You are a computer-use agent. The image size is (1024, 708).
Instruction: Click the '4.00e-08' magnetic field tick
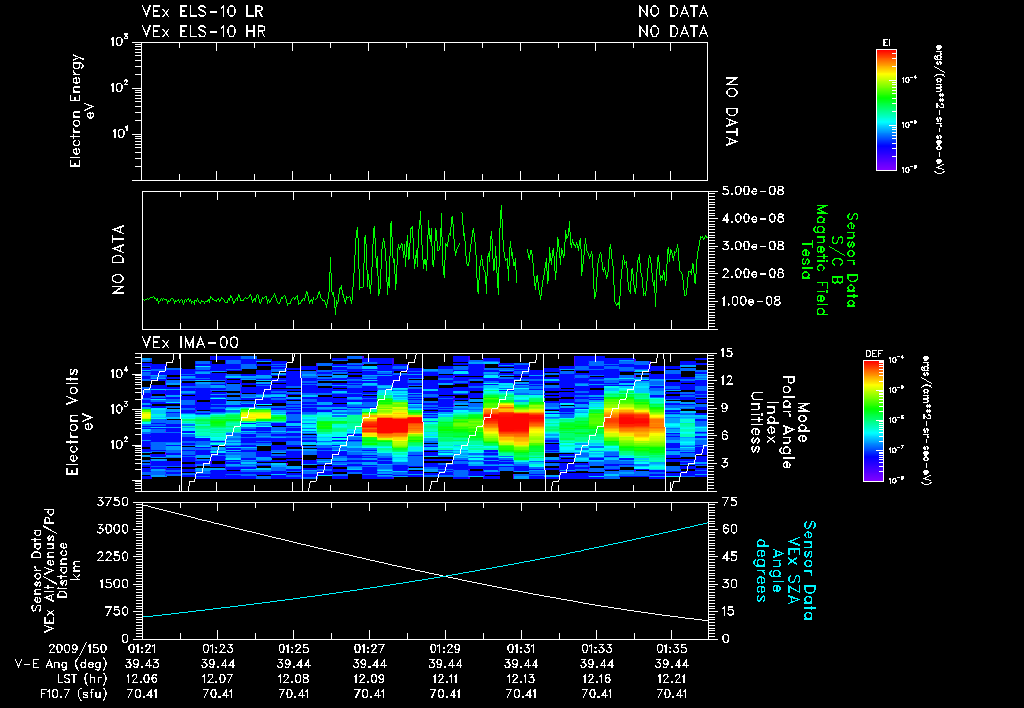click(753, 218)
